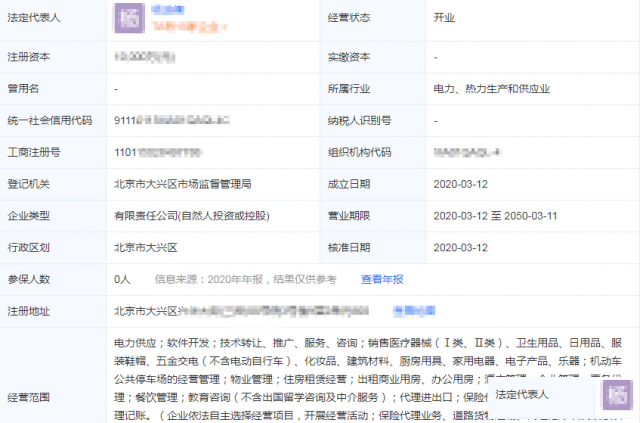Select the 北京市大兴区市场监督管理局 registration authority text
The image size is (640, 423).
[182, 184]
